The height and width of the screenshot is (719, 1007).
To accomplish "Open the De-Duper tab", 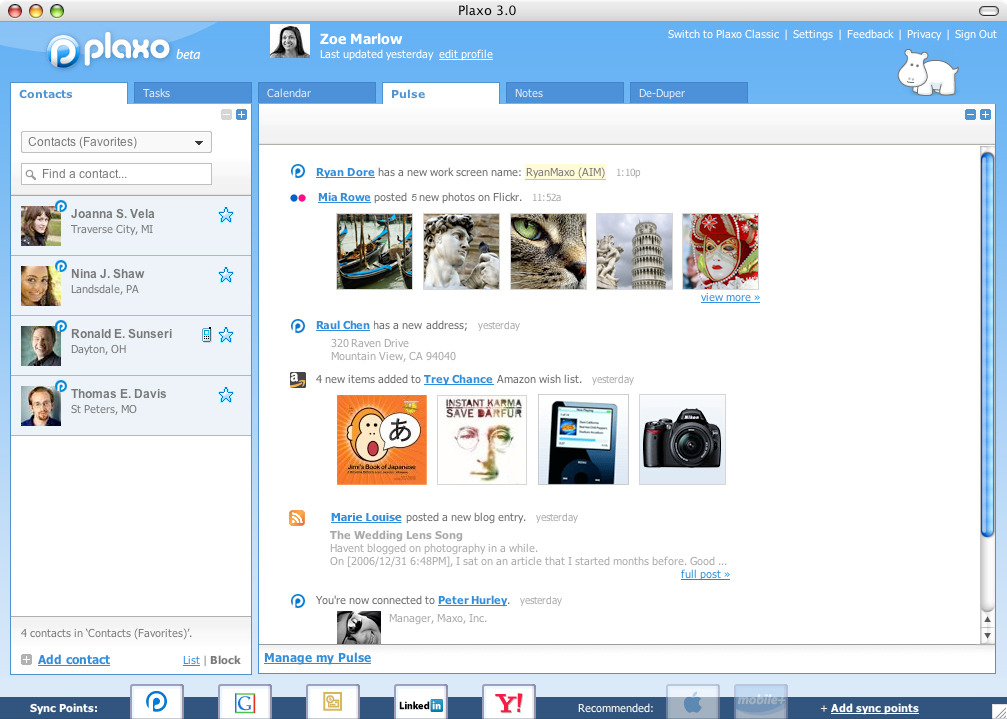I will click(x=689, y=93).
